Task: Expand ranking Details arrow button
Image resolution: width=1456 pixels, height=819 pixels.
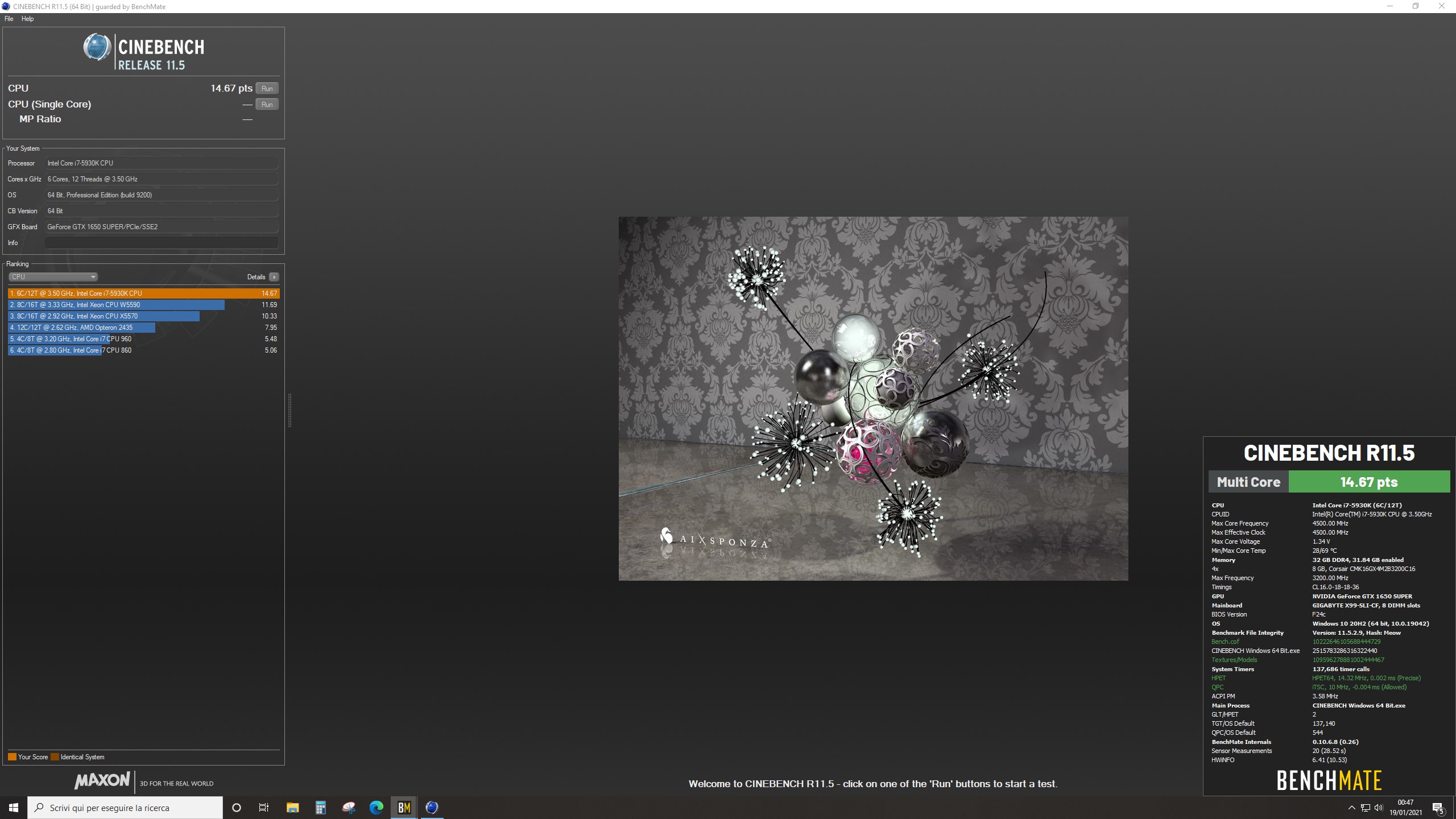Action: click(274, 277)
